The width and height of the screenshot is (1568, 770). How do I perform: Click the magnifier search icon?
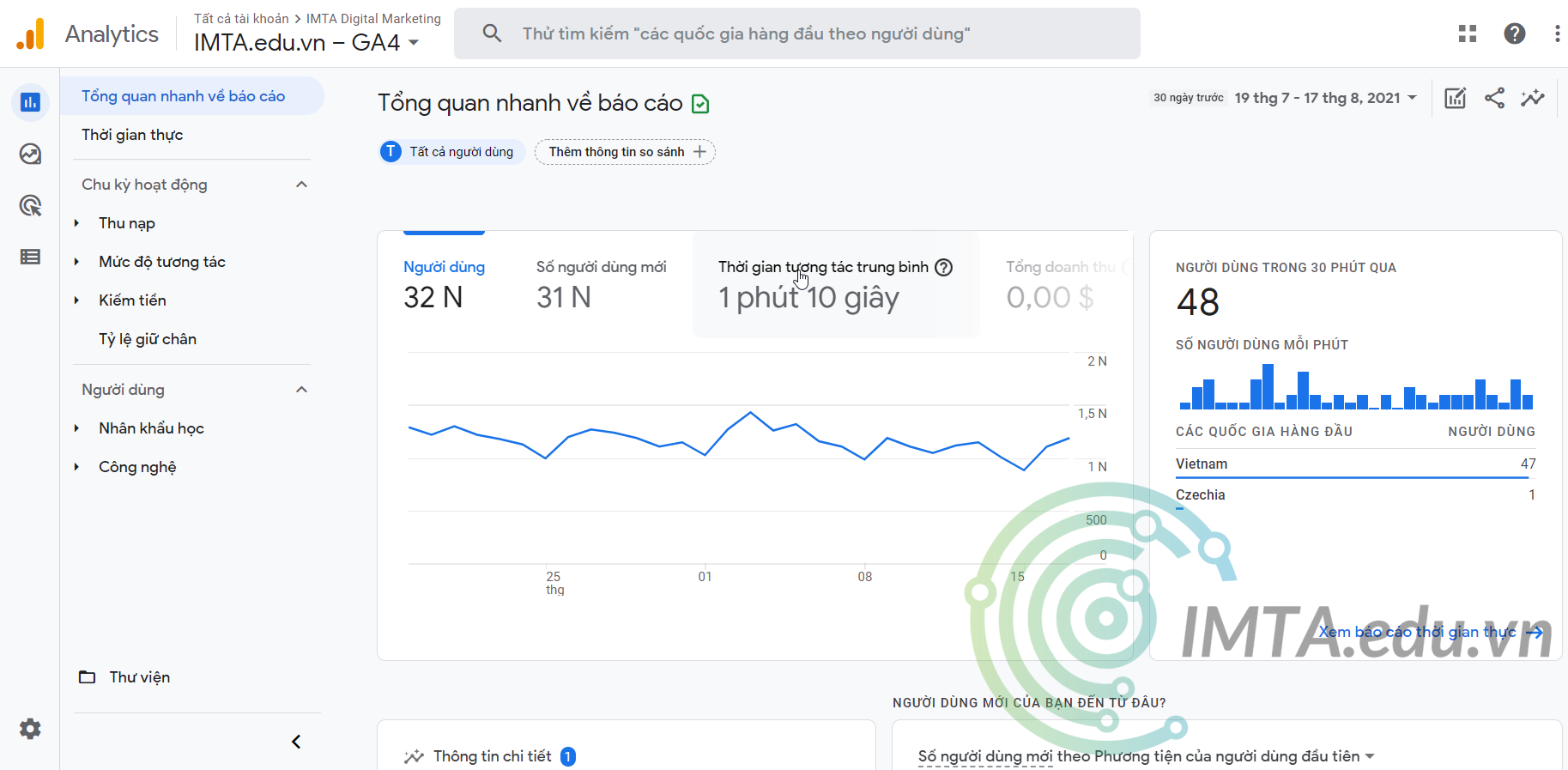click(x=492, y=33)
